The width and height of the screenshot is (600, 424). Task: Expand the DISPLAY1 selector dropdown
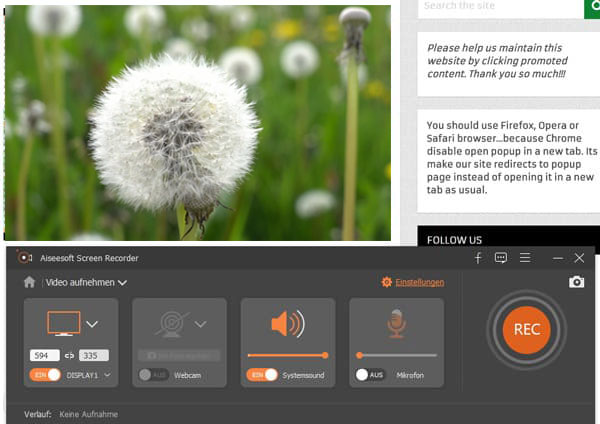106,375
